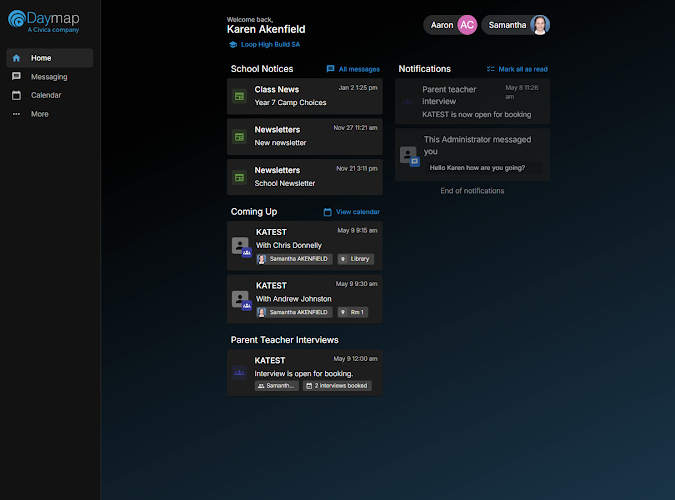Open View calendar link

point(358,212)
